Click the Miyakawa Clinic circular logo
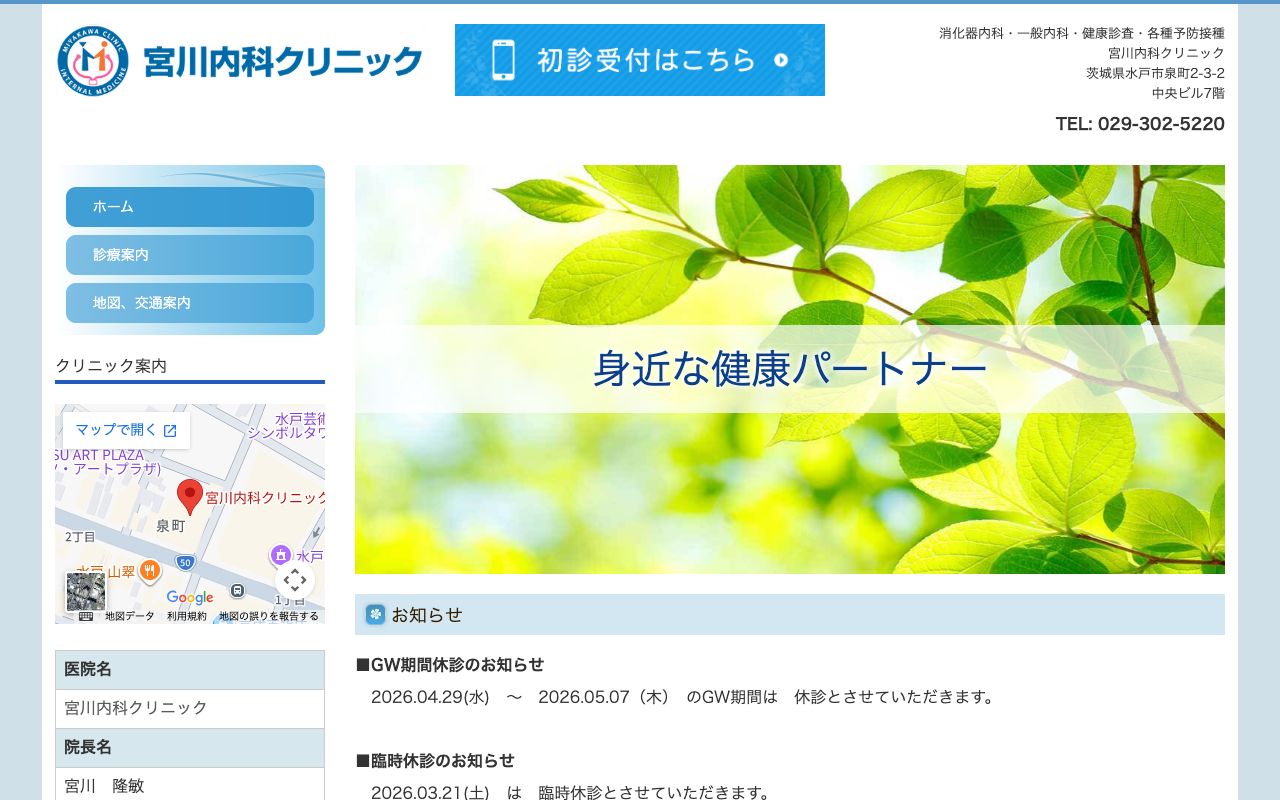Screen dimensions: 1280x800 93,61
